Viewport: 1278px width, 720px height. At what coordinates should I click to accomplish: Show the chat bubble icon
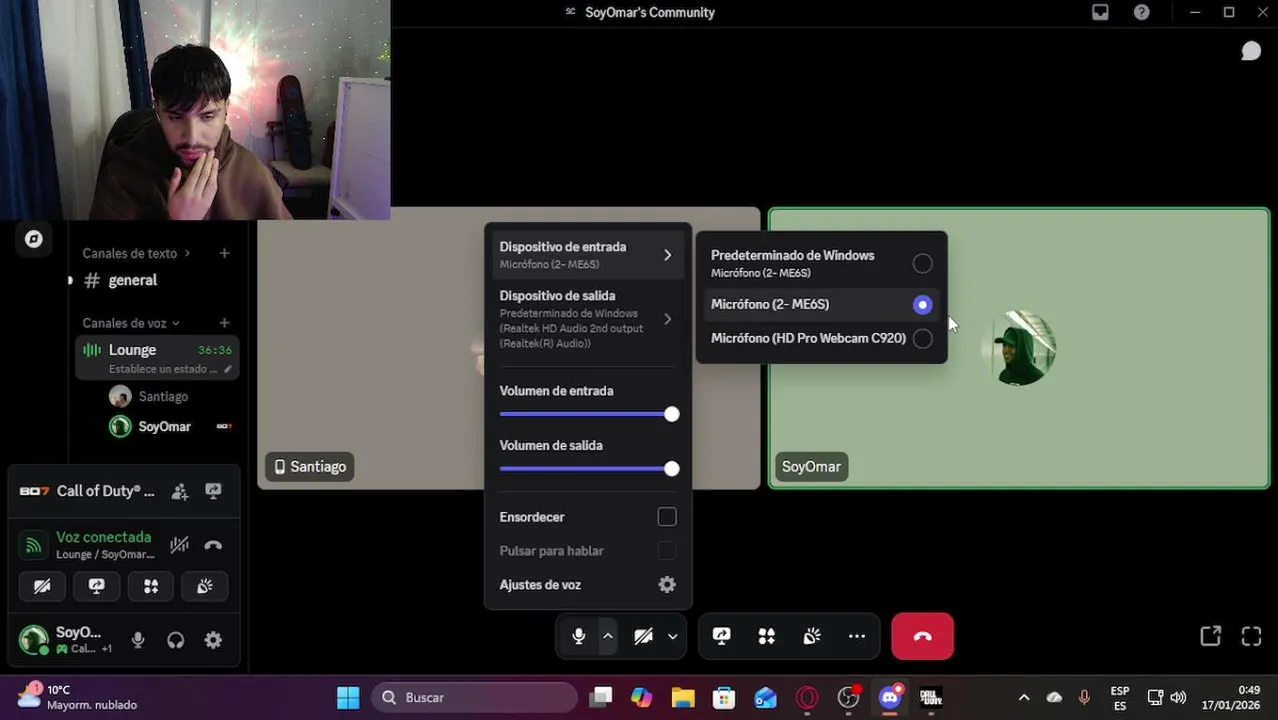[x=1250, y=51]
